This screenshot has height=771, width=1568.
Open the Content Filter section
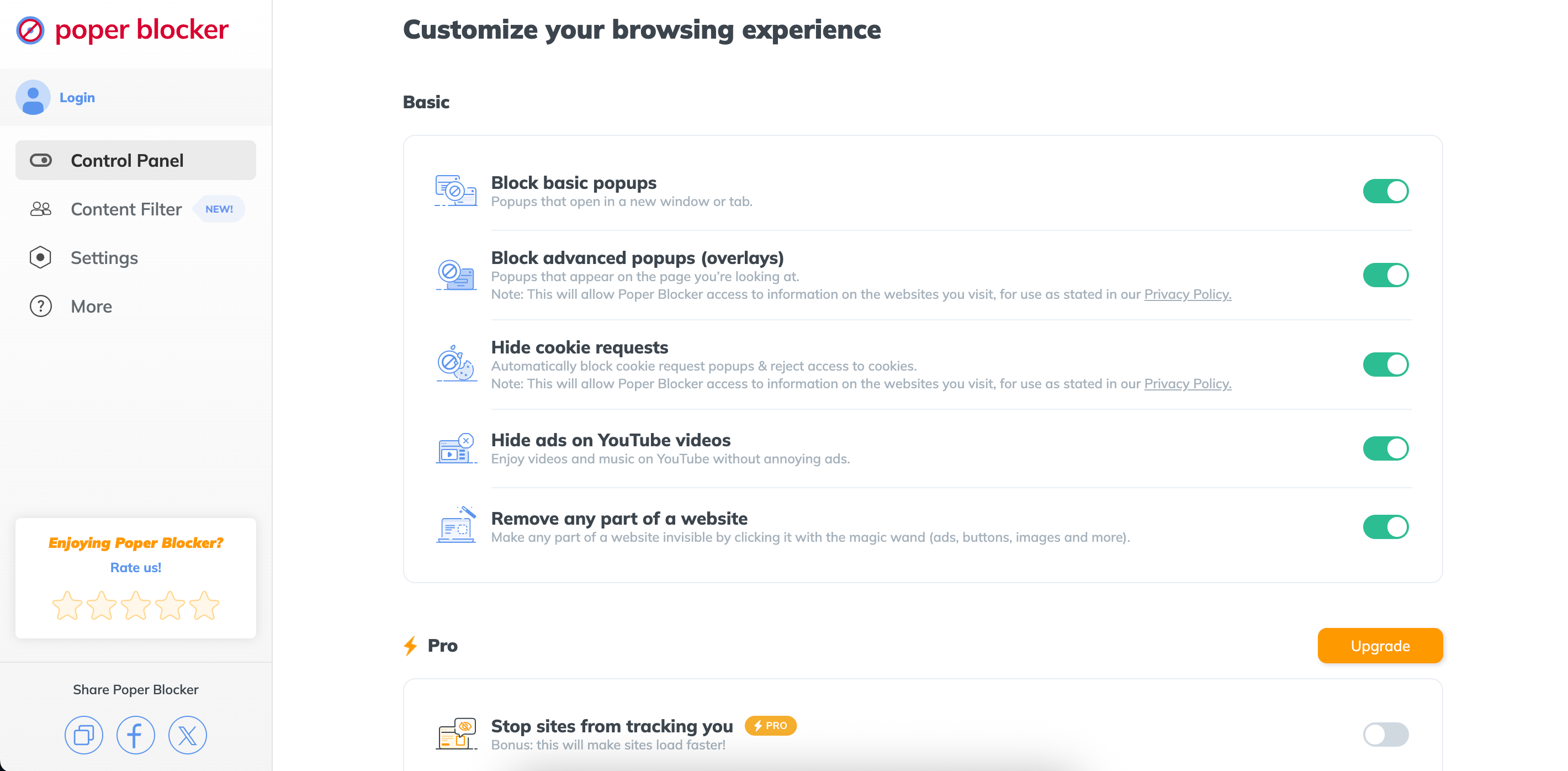[x=126, y=209]
